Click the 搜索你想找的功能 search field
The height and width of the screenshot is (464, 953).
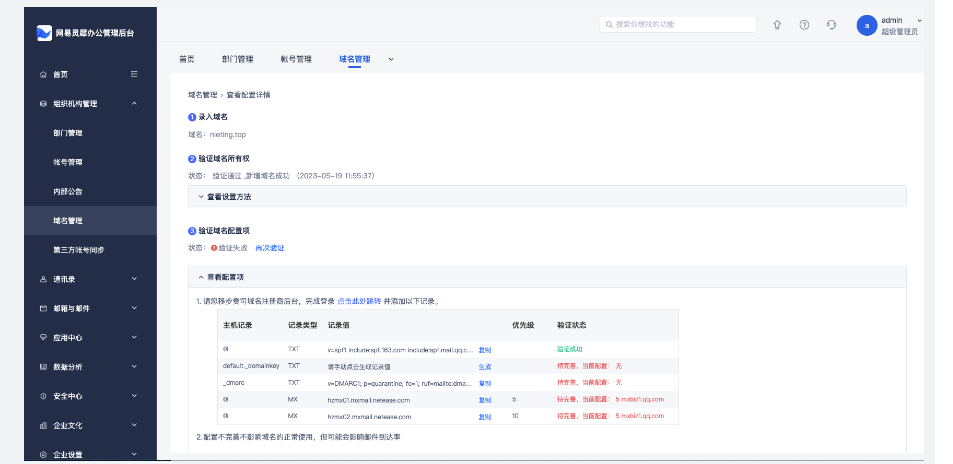(678, 24)
